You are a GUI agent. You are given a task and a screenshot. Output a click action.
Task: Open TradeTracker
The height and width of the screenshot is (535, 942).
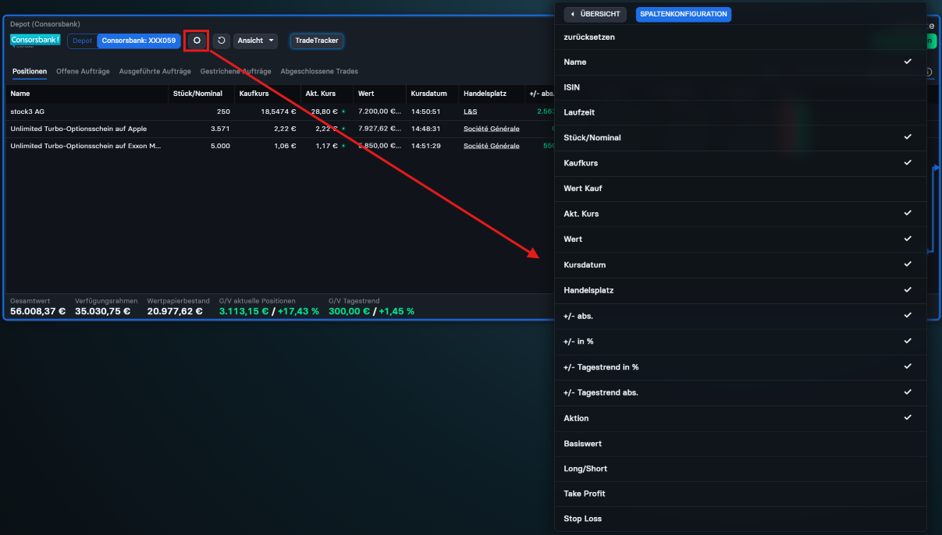[x=317, y=40]
